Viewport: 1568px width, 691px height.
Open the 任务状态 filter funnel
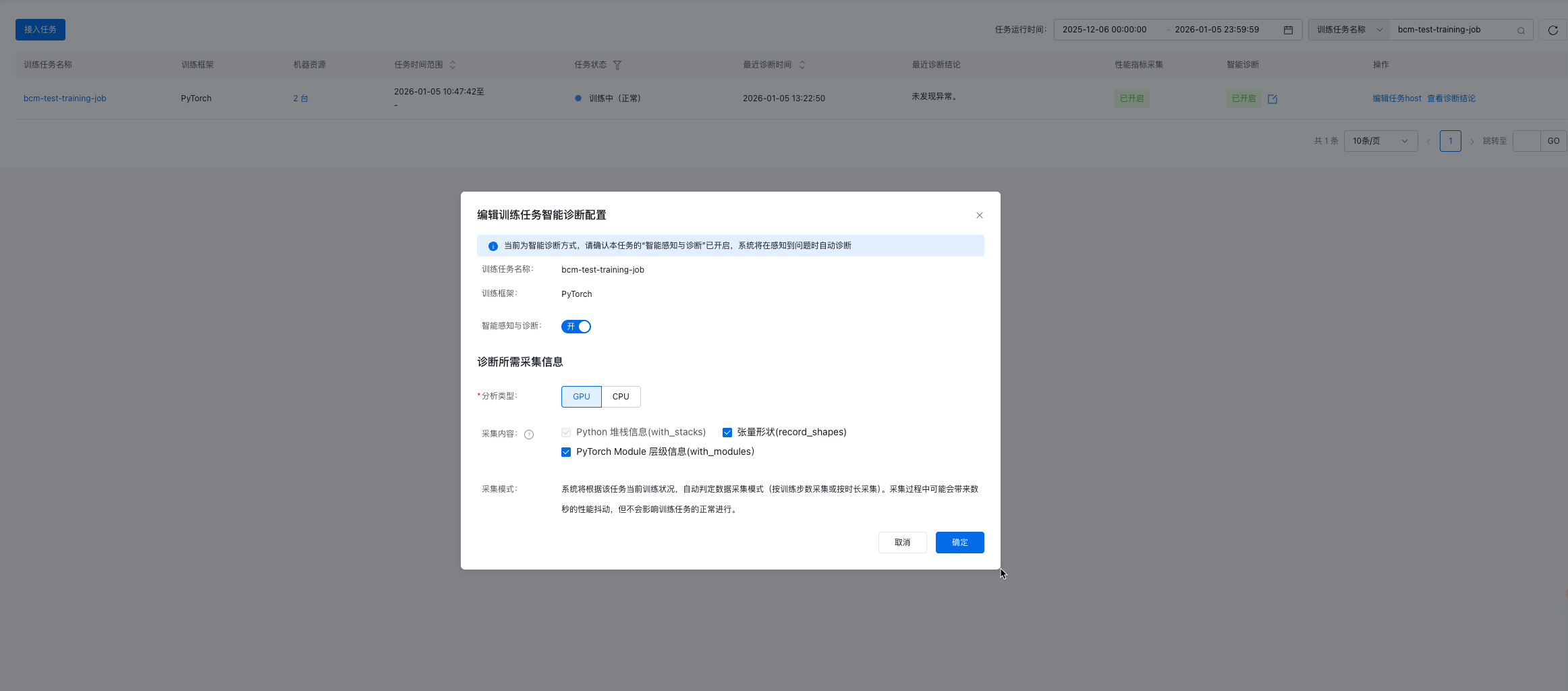(617, 64)
